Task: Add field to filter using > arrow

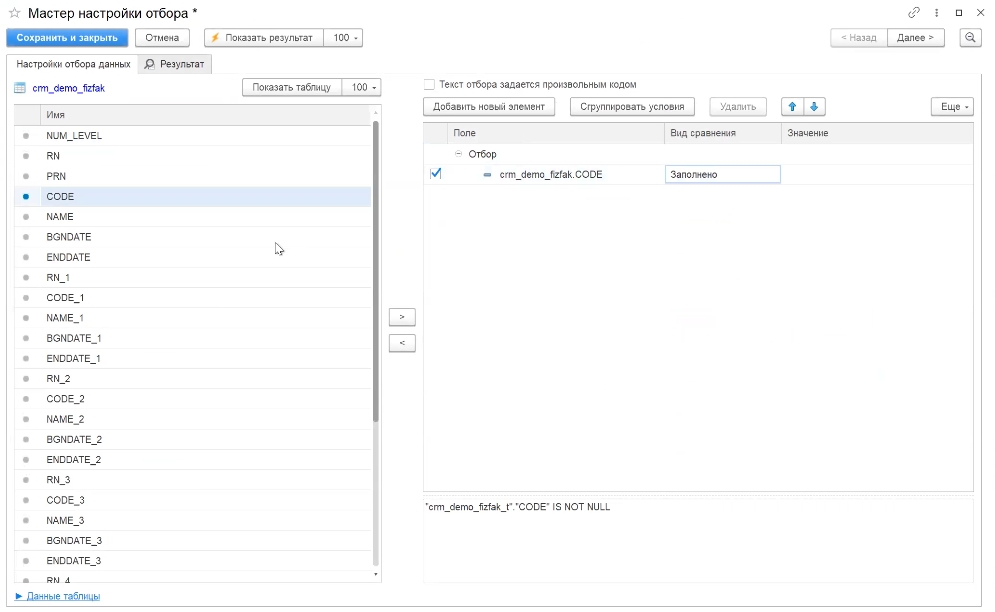Action: point(401,317)
